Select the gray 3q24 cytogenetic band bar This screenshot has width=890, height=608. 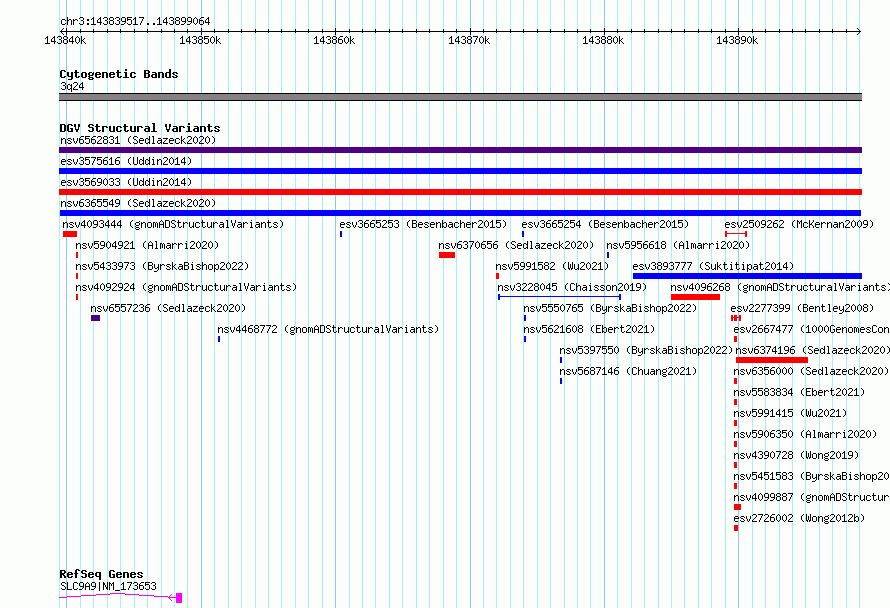[460, 97]
